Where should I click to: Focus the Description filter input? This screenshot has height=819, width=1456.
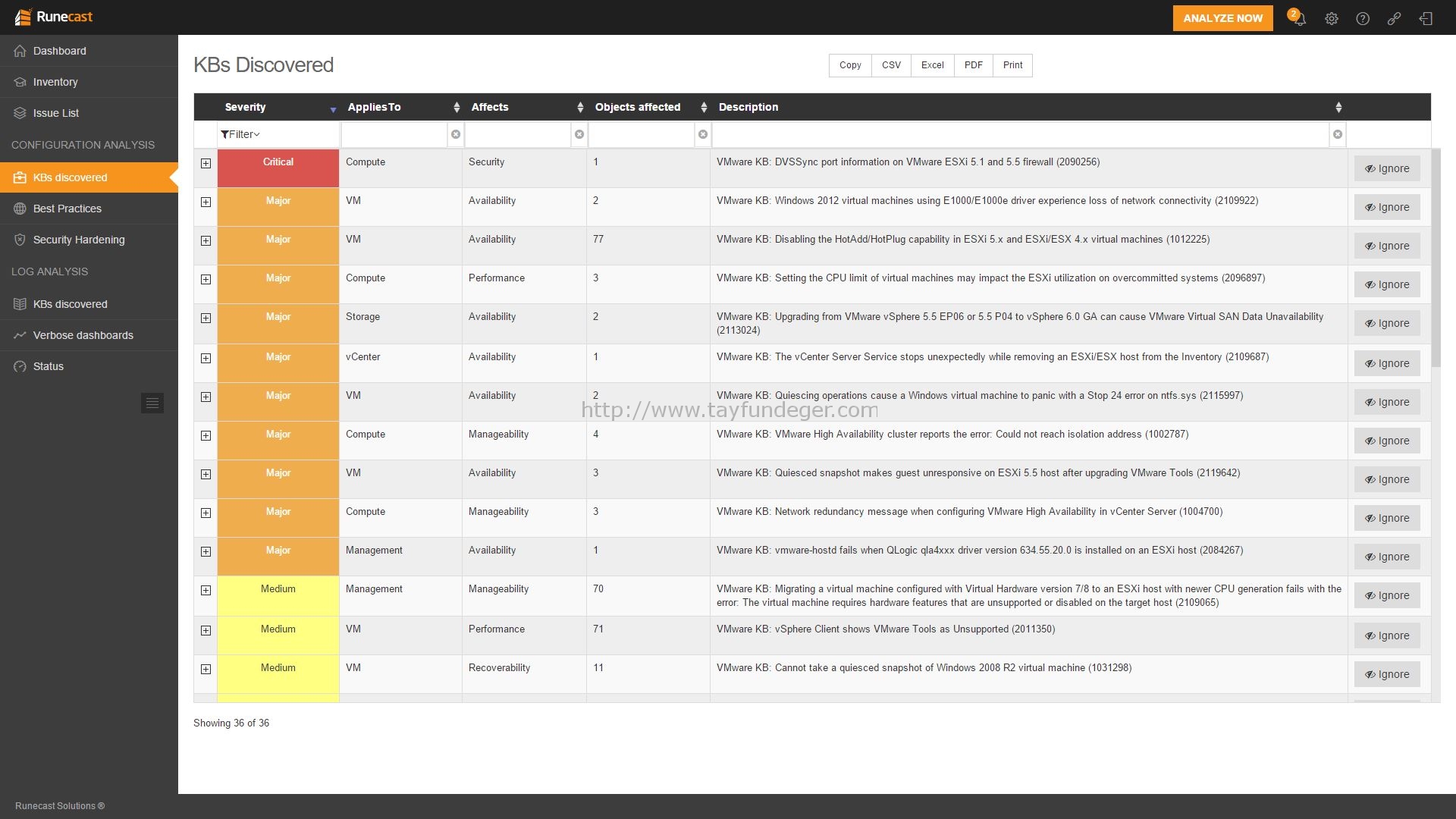(x=1020, y=134)
